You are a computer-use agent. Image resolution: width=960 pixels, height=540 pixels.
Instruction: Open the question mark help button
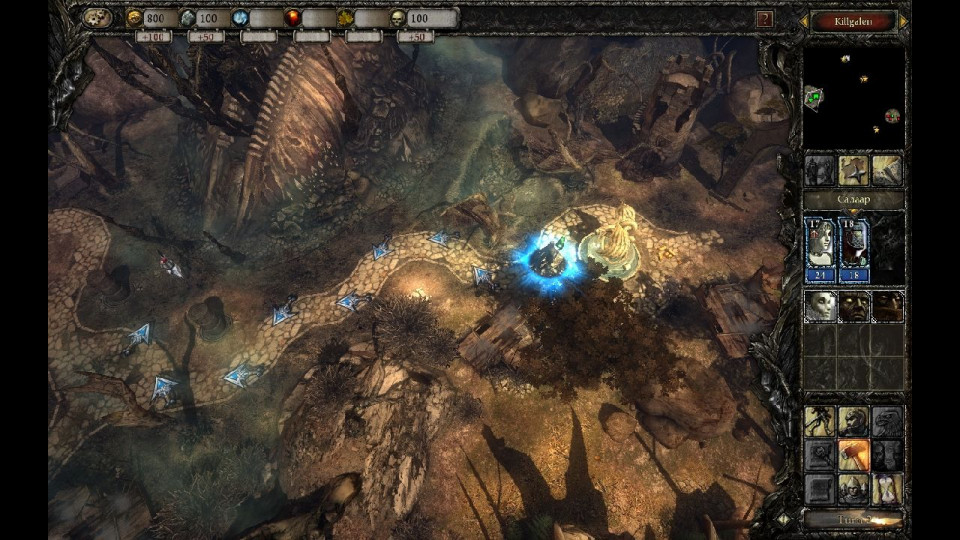pyautogui.click(x=765, y=18)
